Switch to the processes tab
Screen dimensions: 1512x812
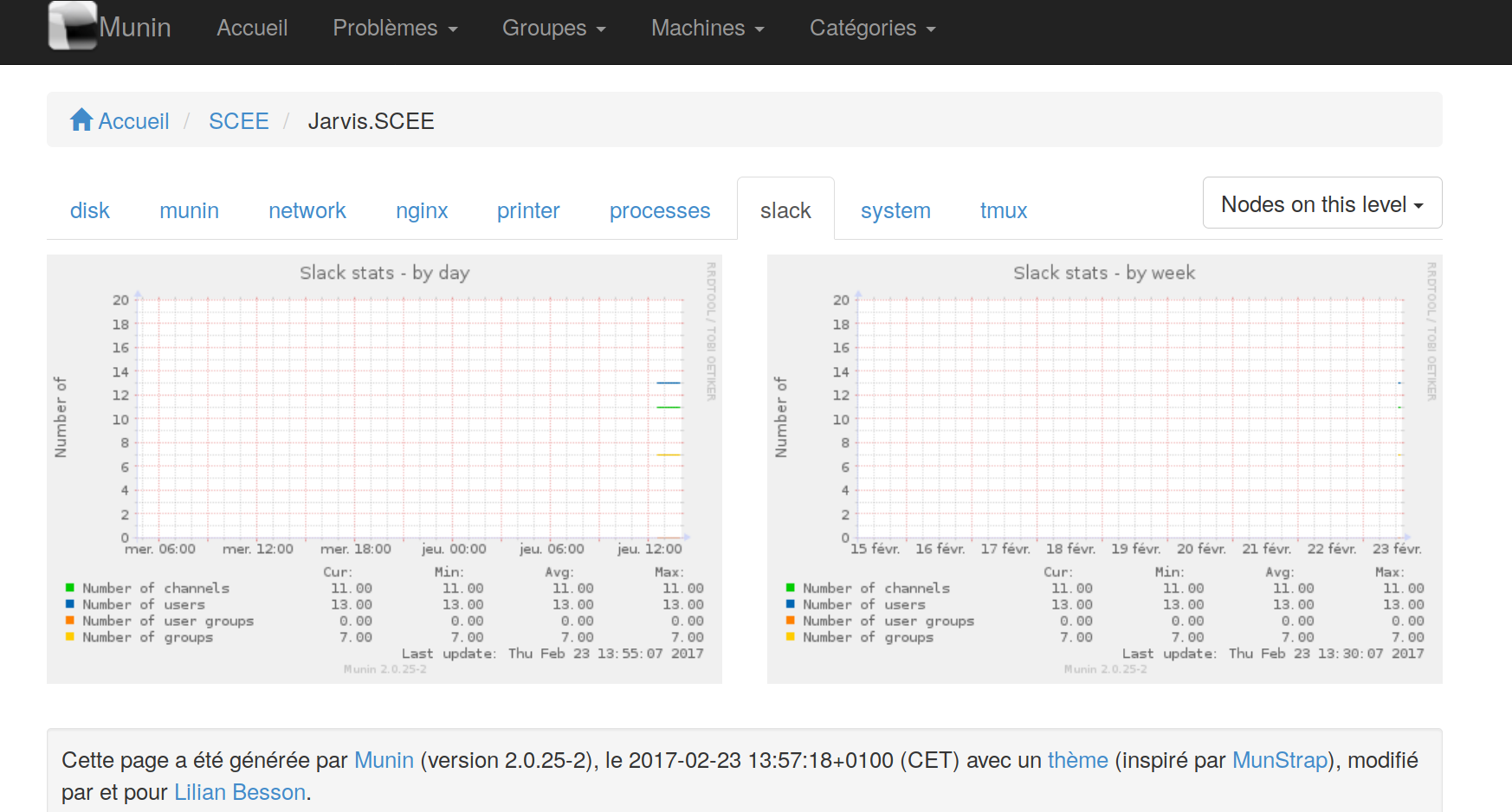coord(660,210)
